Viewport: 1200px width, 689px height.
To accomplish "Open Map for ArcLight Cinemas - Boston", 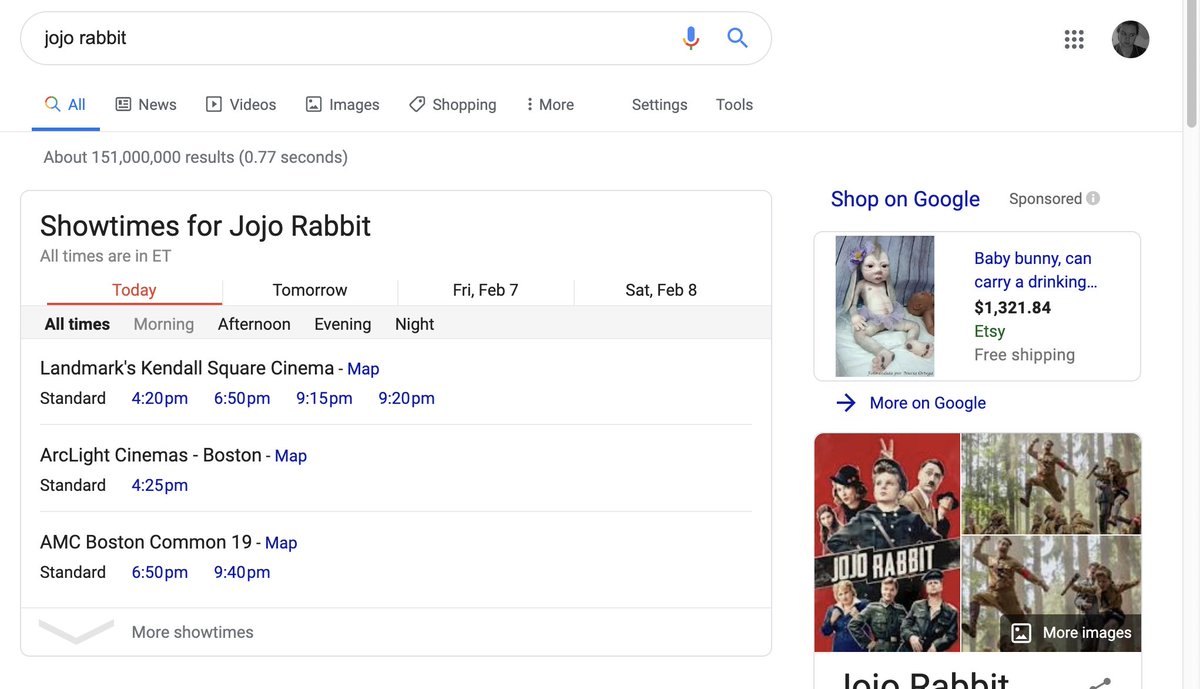I will point(291,456).
